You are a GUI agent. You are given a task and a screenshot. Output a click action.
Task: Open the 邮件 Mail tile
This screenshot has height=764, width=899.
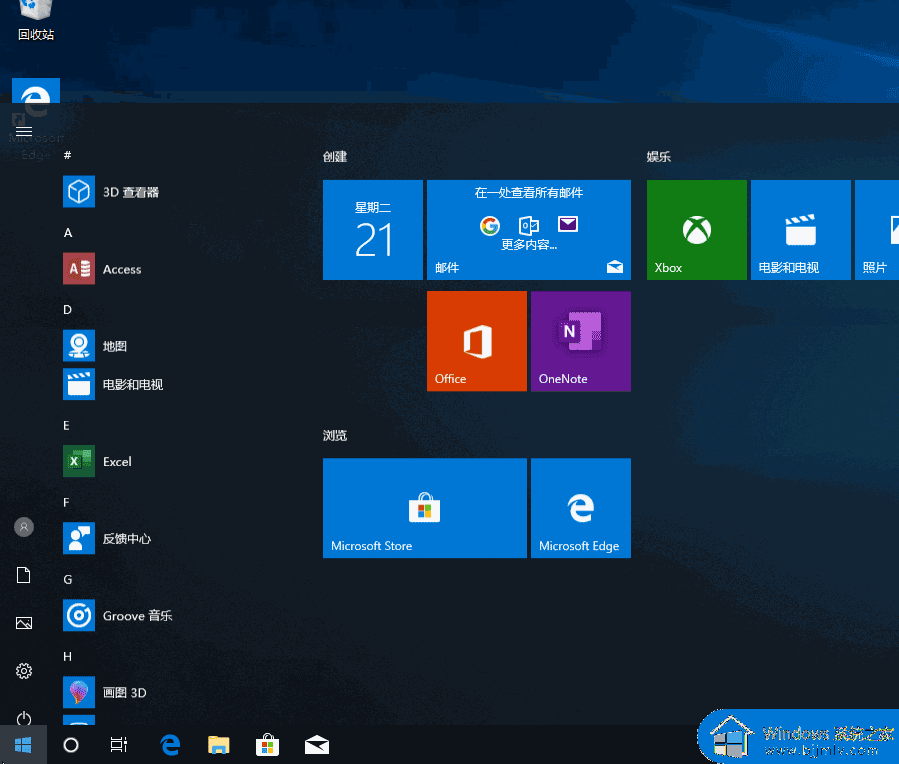529,230
